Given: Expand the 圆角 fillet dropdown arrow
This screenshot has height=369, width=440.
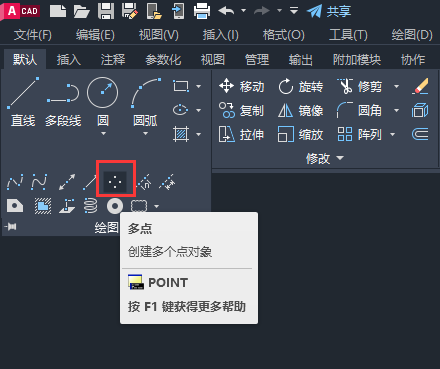Looking at the screenshot, I should pyautogui.click(x=396, y=110).
